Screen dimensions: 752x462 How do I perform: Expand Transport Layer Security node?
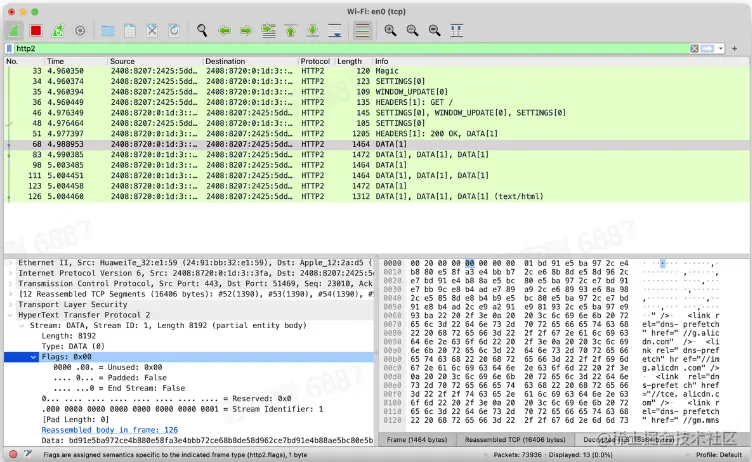[x=10, y=305]
